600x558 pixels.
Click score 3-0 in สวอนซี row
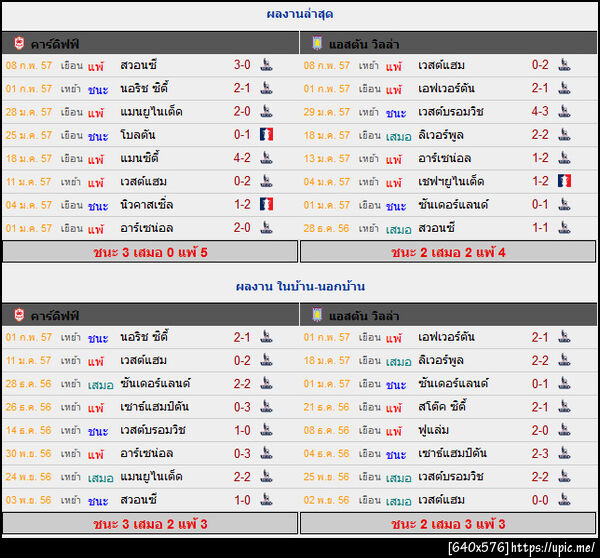coord(242,65)
